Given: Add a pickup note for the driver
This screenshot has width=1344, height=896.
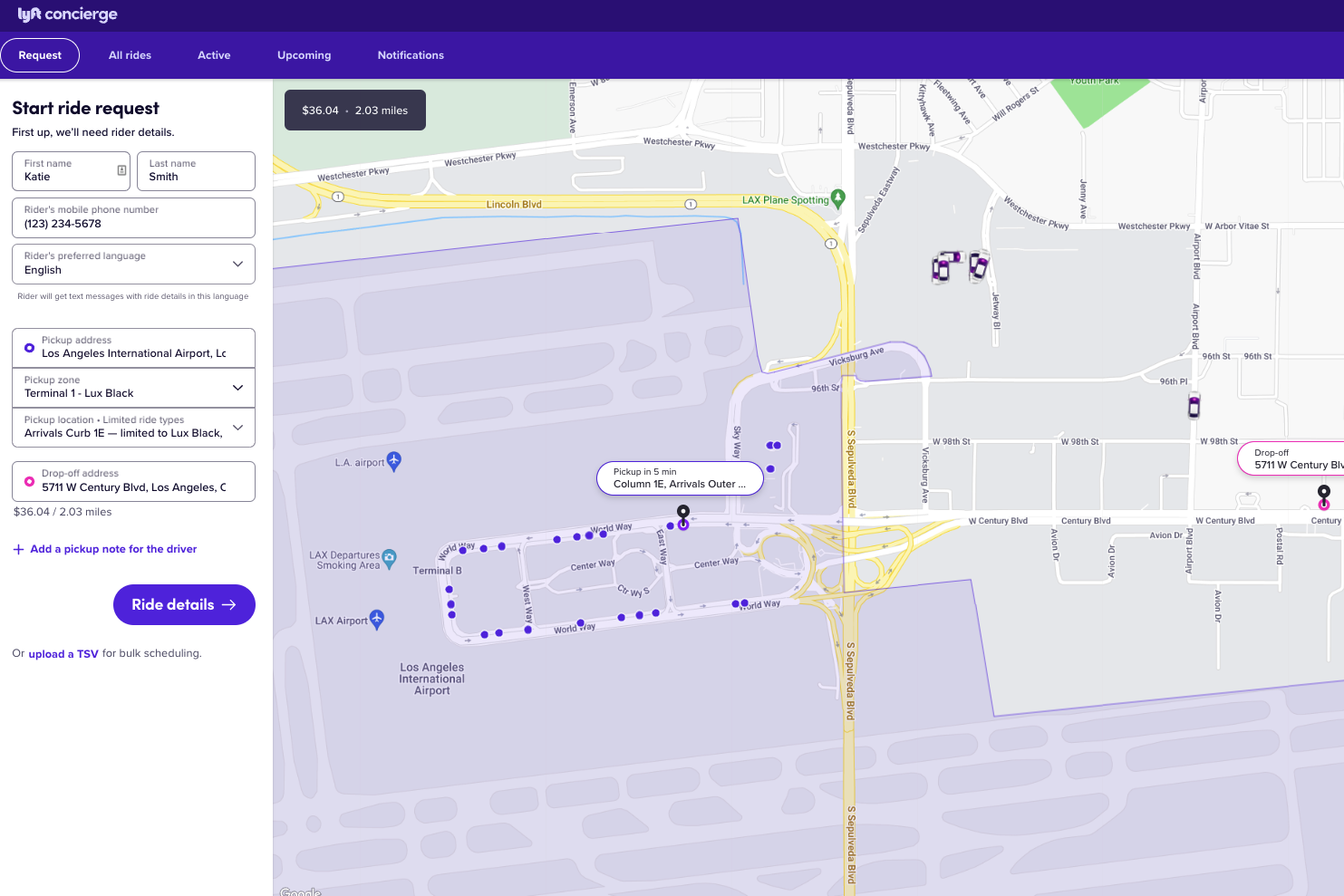Looking at the screenshot, I should (113, 549).
